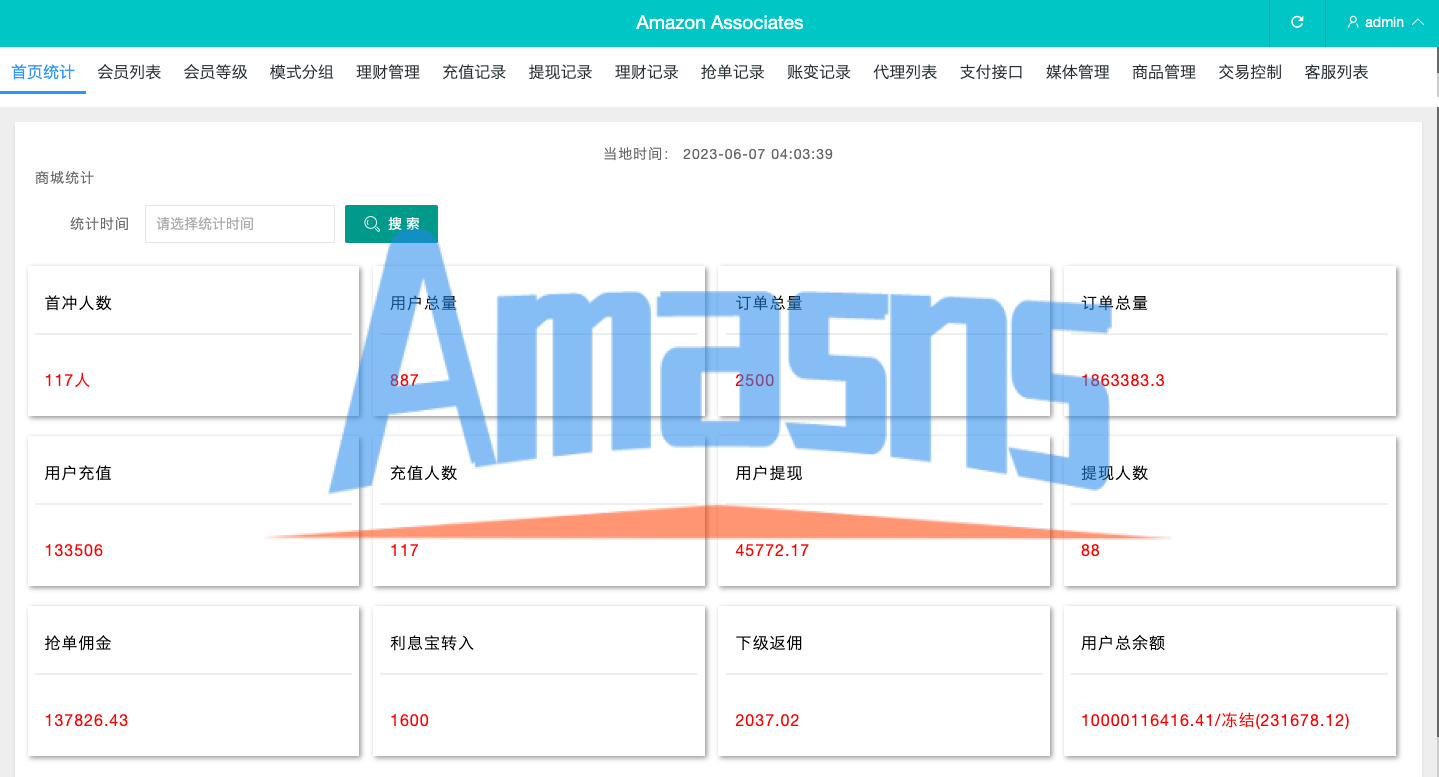The width and height of the screenshot is (1439, 777).
Task: Open the 商品管理 tab
Action: pyautogui.click(x=1164, y=72)
